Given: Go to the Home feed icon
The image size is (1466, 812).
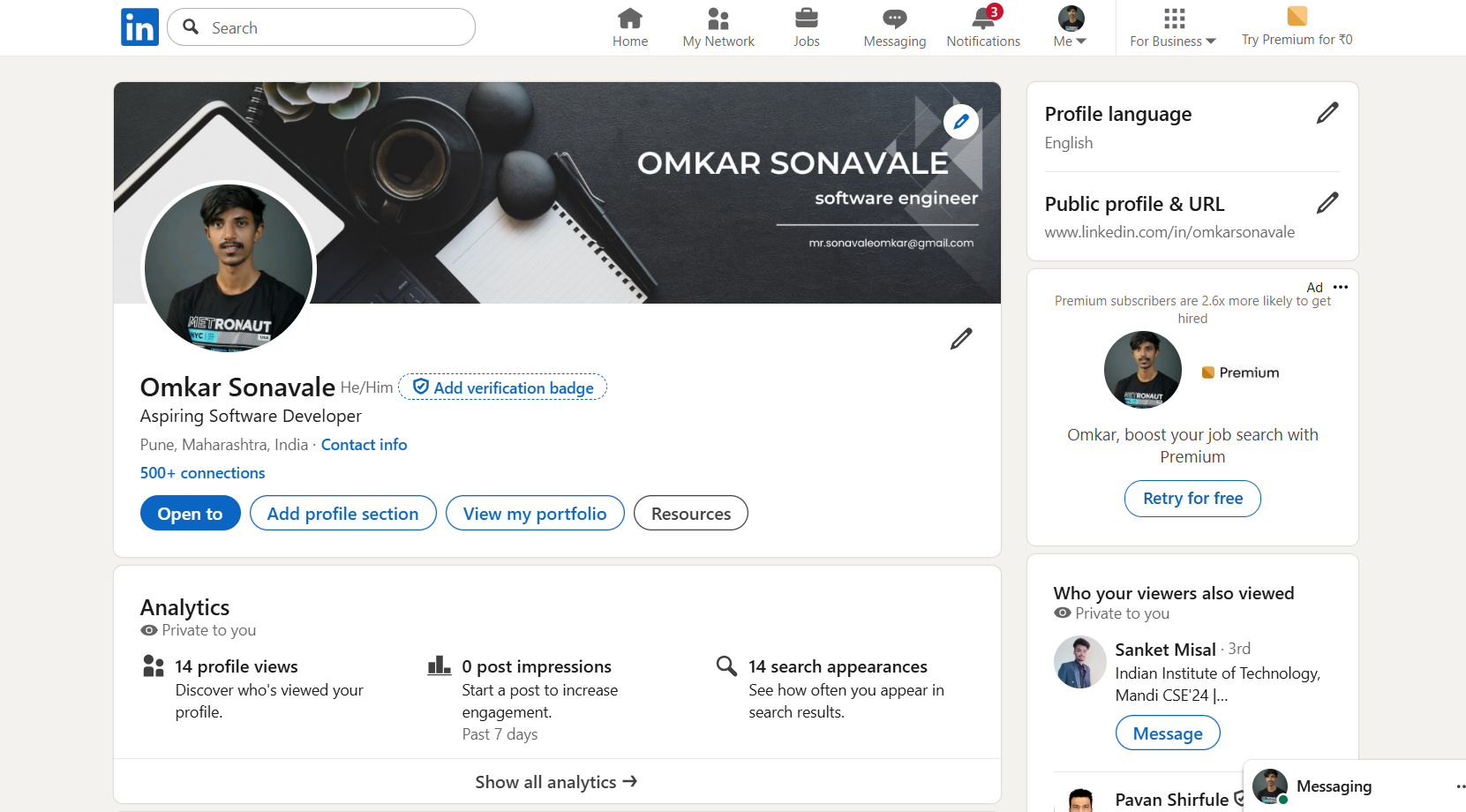Looking at the screenshot, I should point(630,19).
